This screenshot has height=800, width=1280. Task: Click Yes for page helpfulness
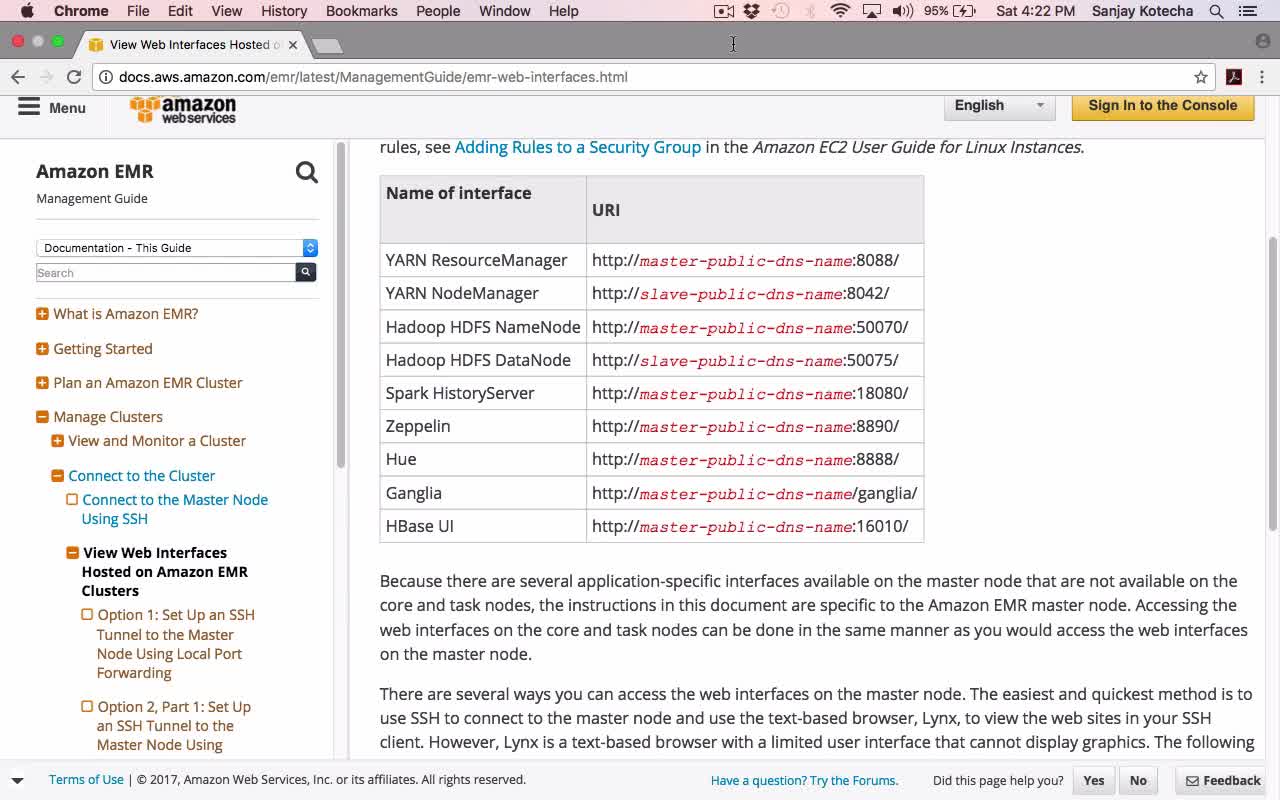point(1094,780)
